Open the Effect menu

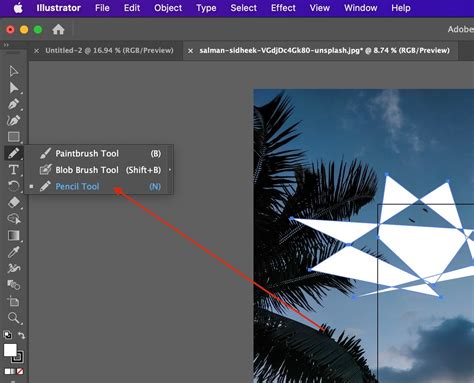(x=283, y=8)
